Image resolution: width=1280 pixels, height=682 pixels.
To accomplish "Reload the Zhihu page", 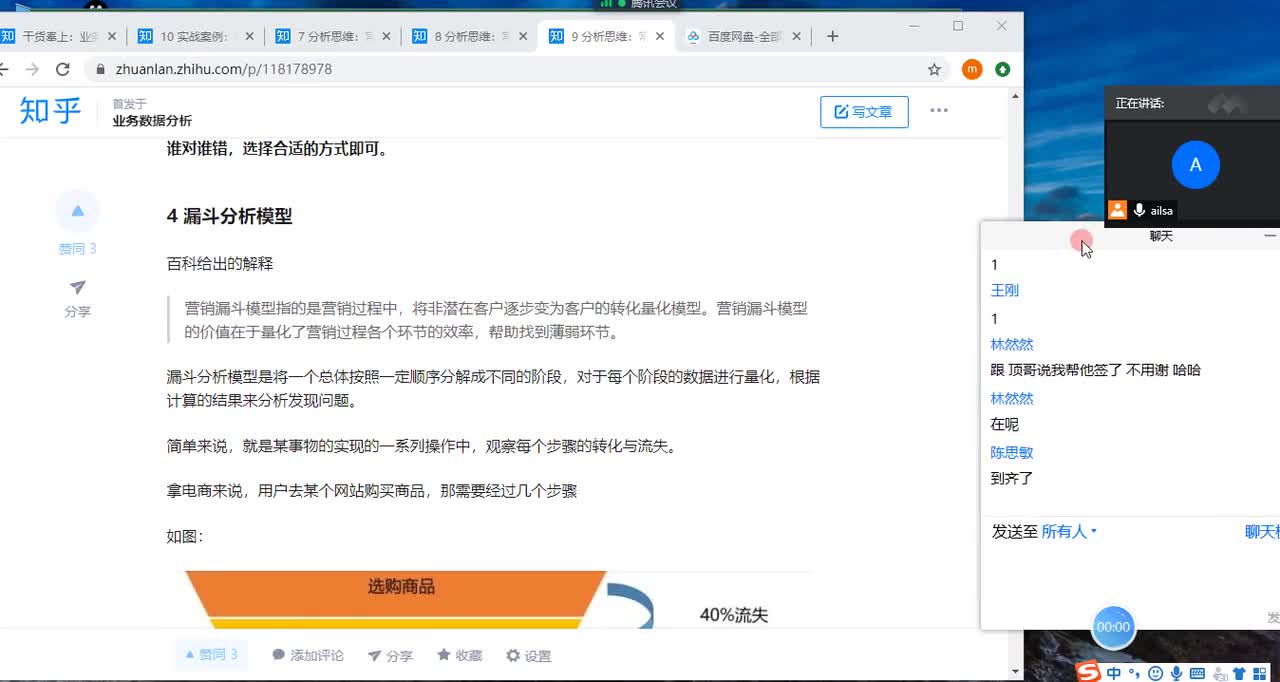I will 62,69.
